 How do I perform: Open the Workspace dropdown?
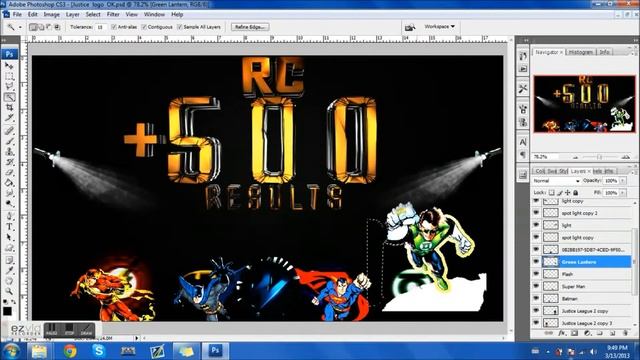pos(440,27)
